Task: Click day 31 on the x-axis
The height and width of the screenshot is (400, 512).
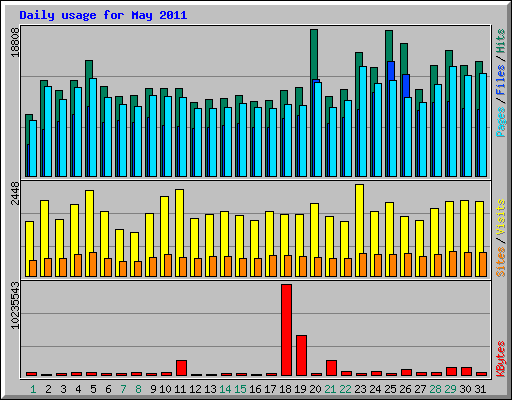Action: 480,389
